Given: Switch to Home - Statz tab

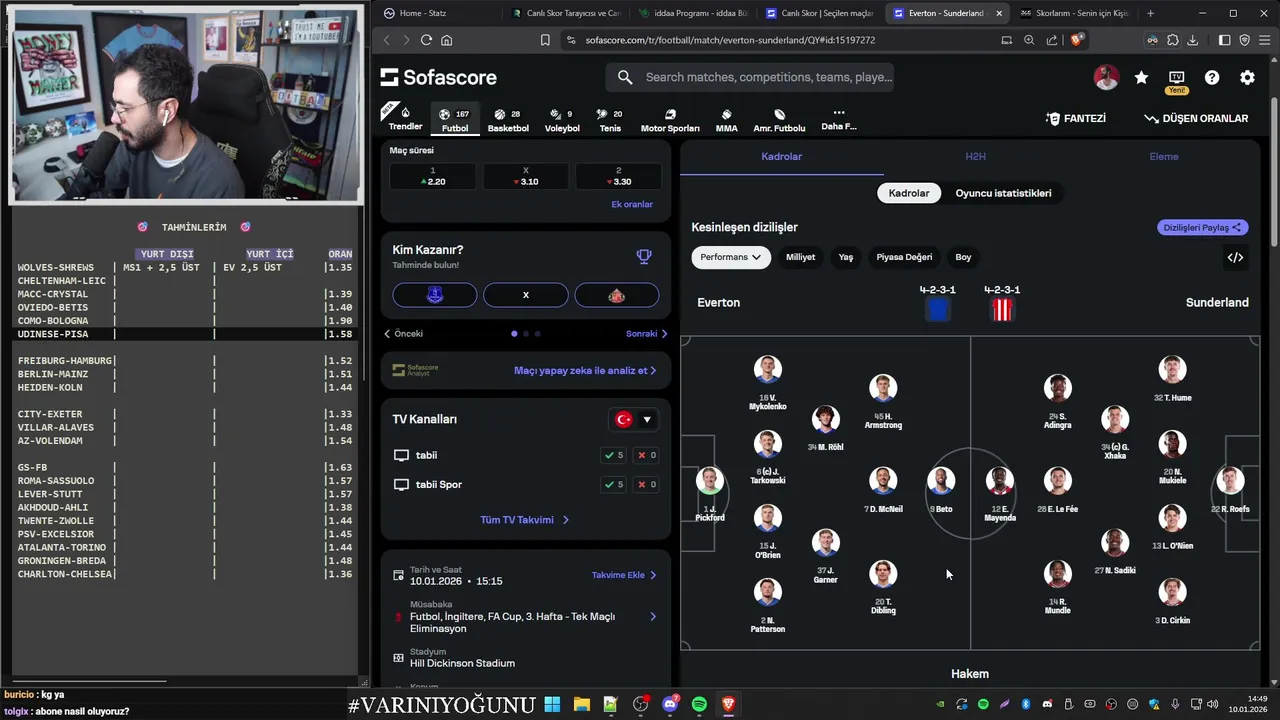Looking at the screenshot, I should coord(438,13).
